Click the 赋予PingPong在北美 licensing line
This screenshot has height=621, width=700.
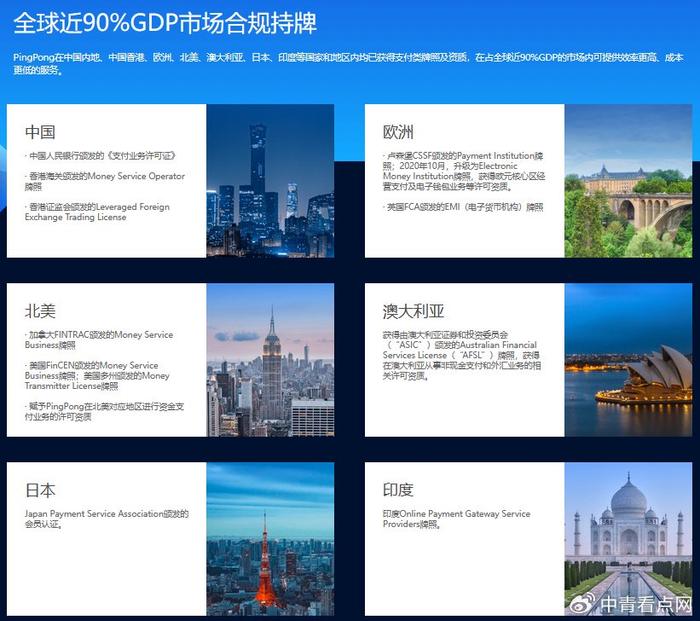point(104,412)
